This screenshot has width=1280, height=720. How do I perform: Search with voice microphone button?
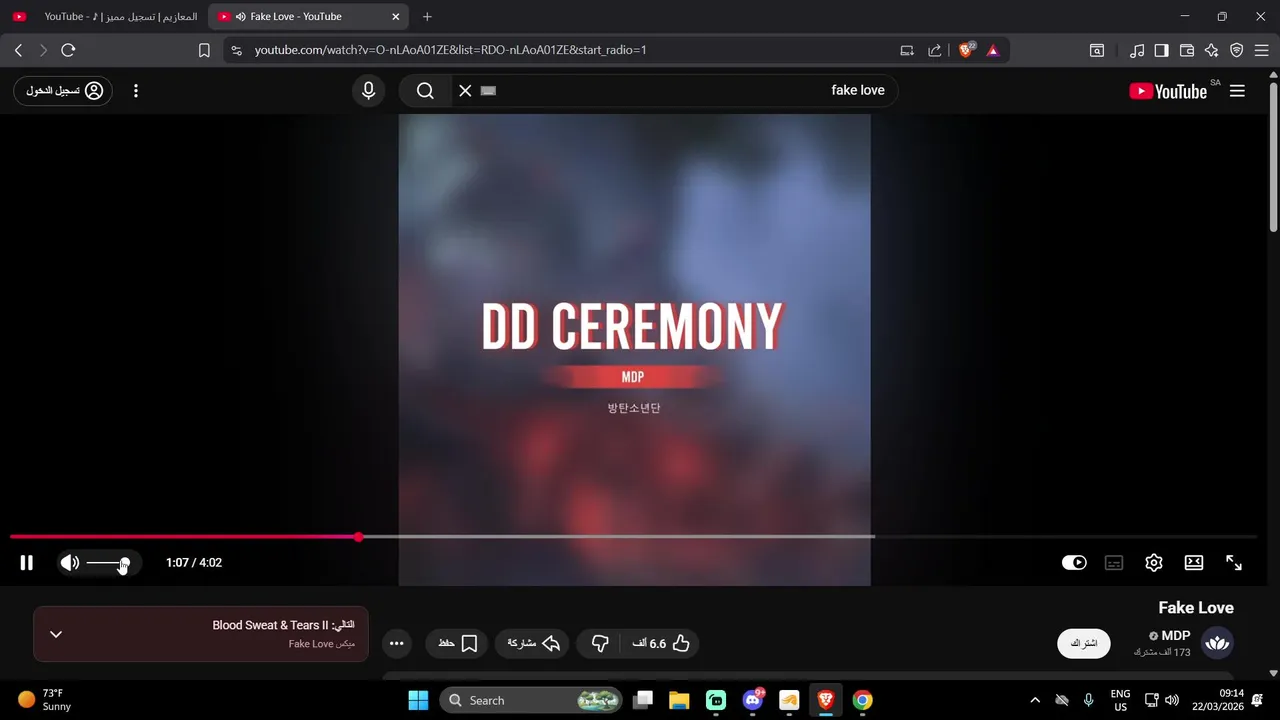[369, 91]
